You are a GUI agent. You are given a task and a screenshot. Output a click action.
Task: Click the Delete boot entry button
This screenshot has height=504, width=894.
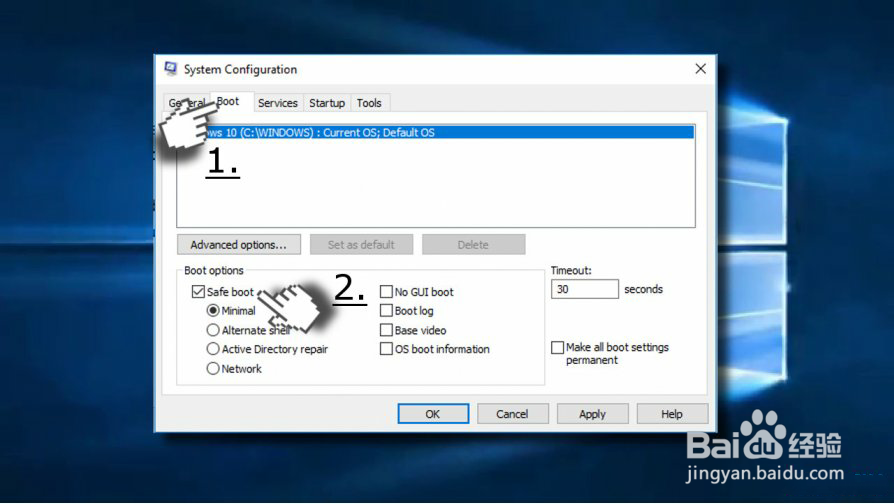473,245
